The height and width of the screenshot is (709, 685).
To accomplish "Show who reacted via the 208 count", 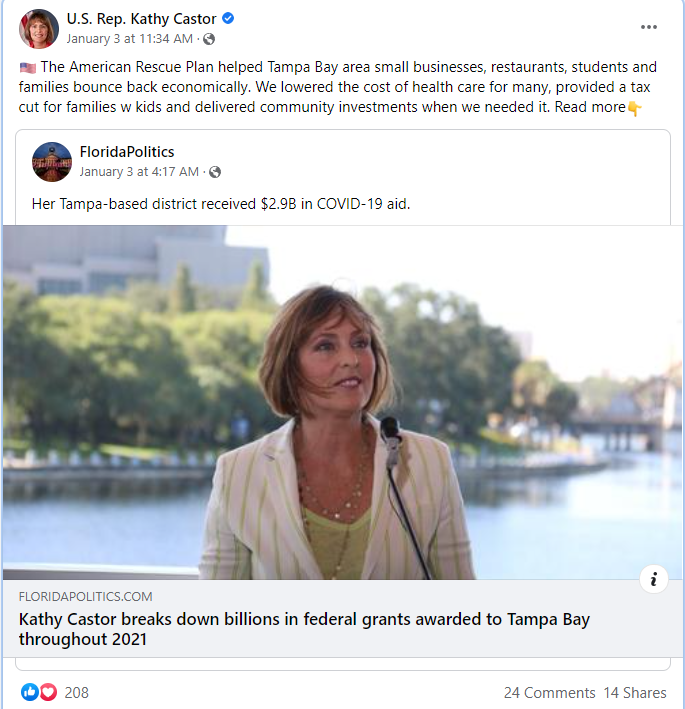I will click(x=77, y=692).
